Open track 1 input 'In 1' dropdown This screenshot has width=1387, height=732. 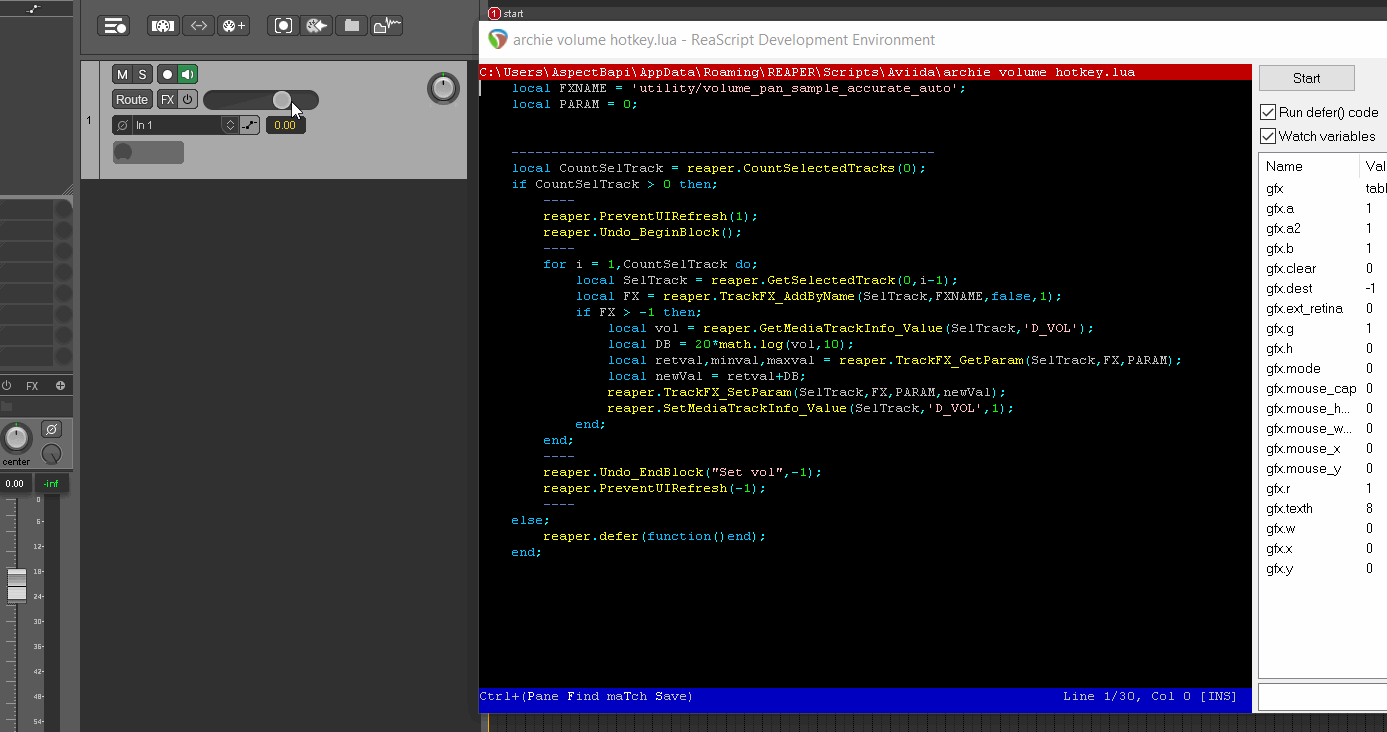[176, 125]
